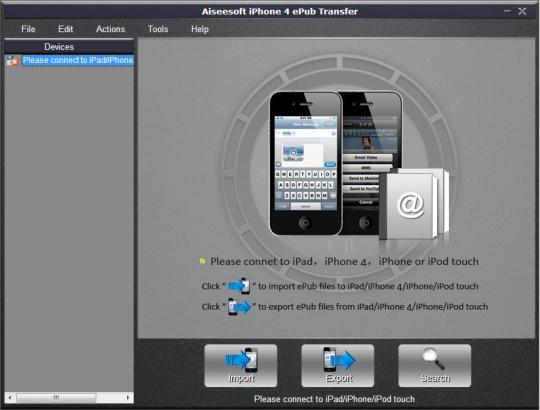The image size is (540, 410).
Task: Click the right arrow of Devices scrollbar
Action: (x=128, y=398)
